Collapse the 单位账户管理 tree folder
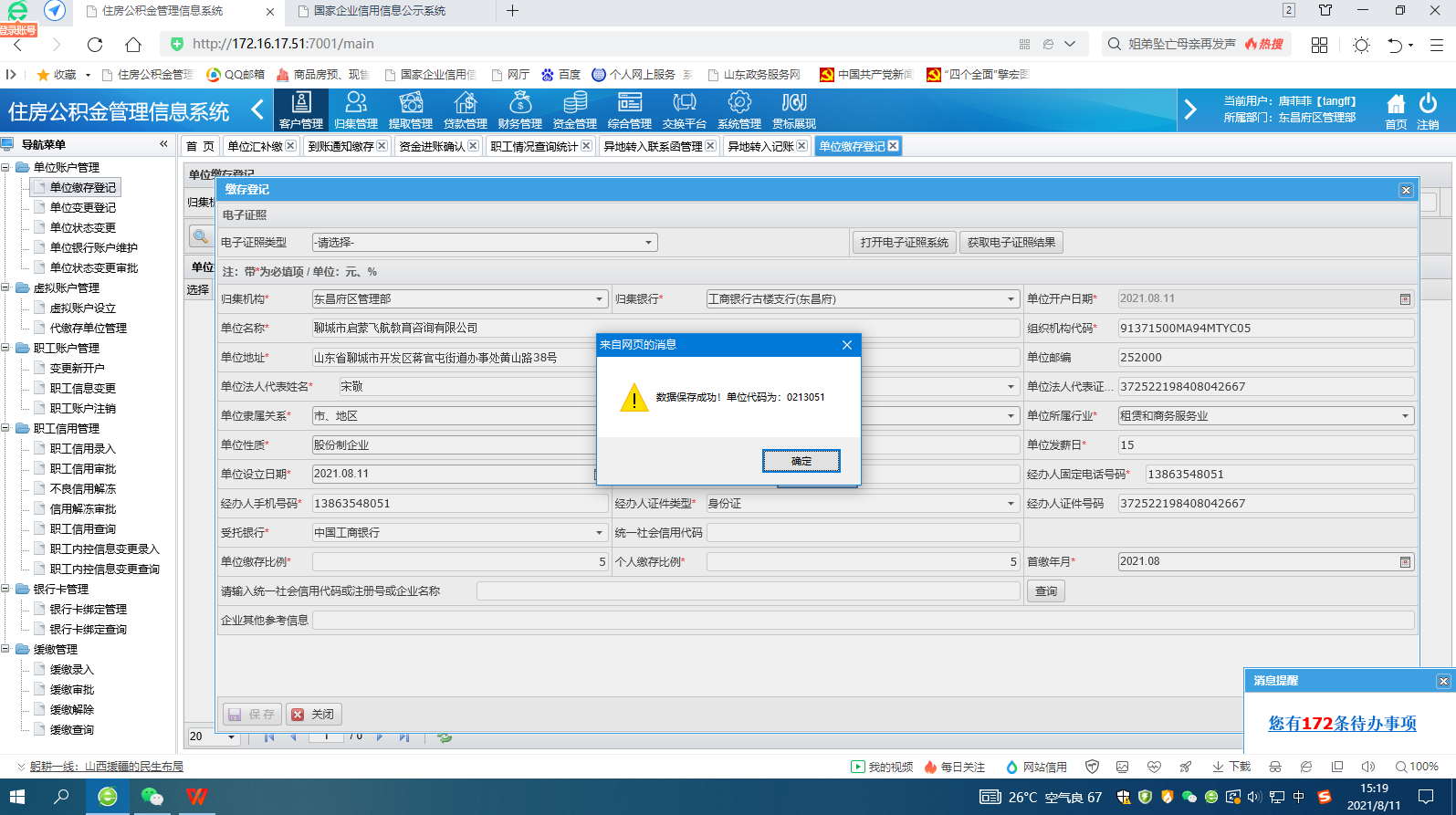The image size is (1456, 815). tap(7, 168)
